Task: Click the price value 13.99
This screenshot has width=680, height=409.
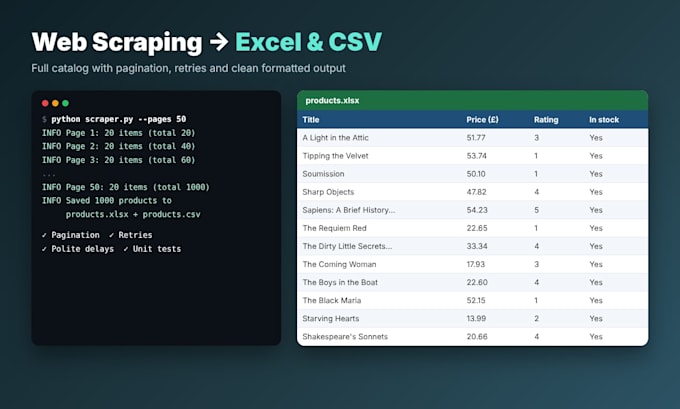Action: (476, 319)
